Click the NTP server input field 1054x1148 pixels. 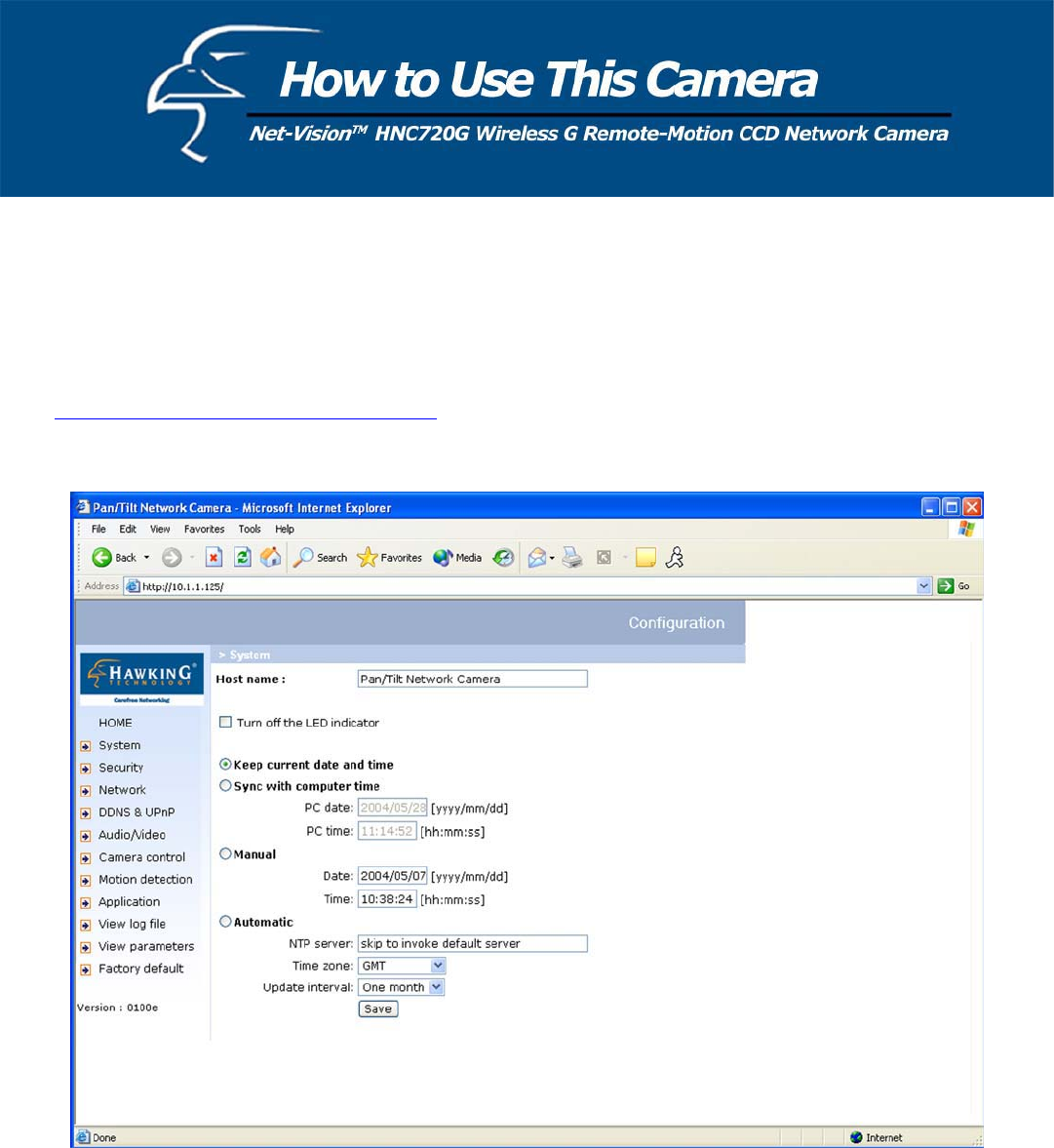[473, 944]
